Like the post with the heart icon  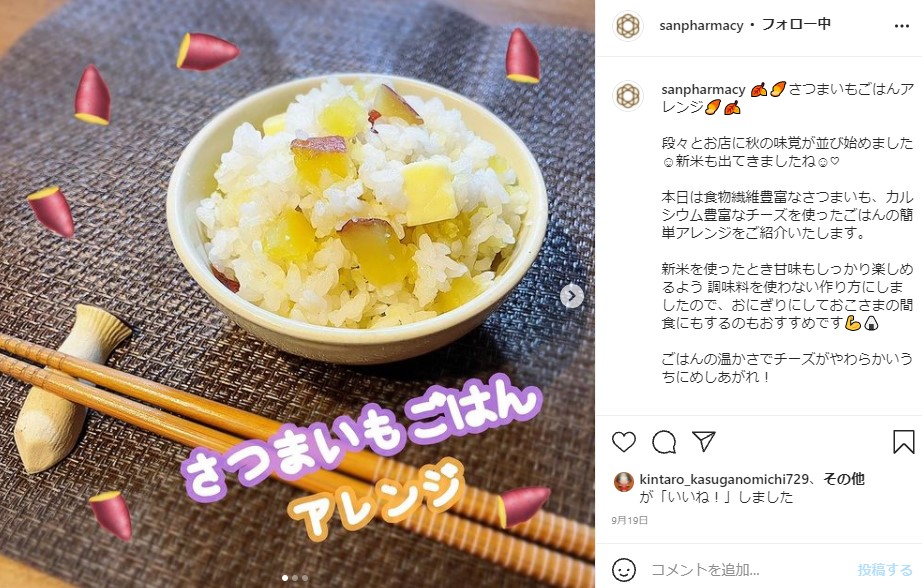point(624,442)
